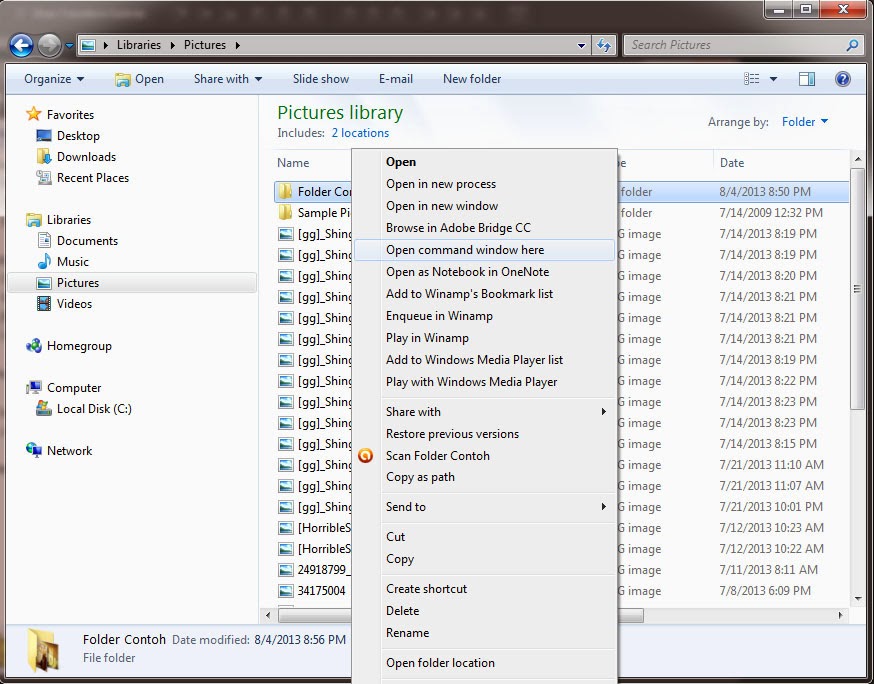Image resolution: width=874 pixels, height=684 pixels.
Task: Click the Name column header
Action: point(293,163)
